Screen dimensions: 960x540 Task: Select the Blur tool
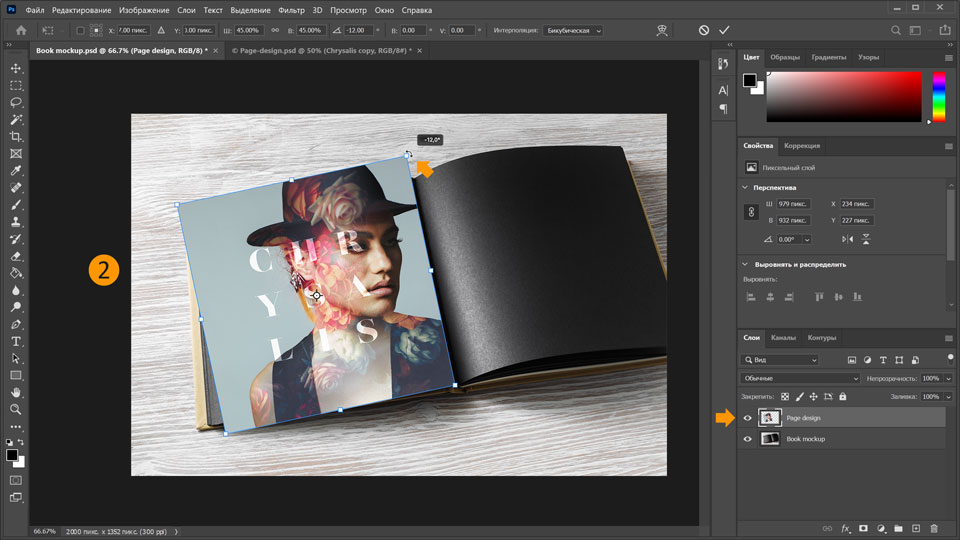coord(16,290)
